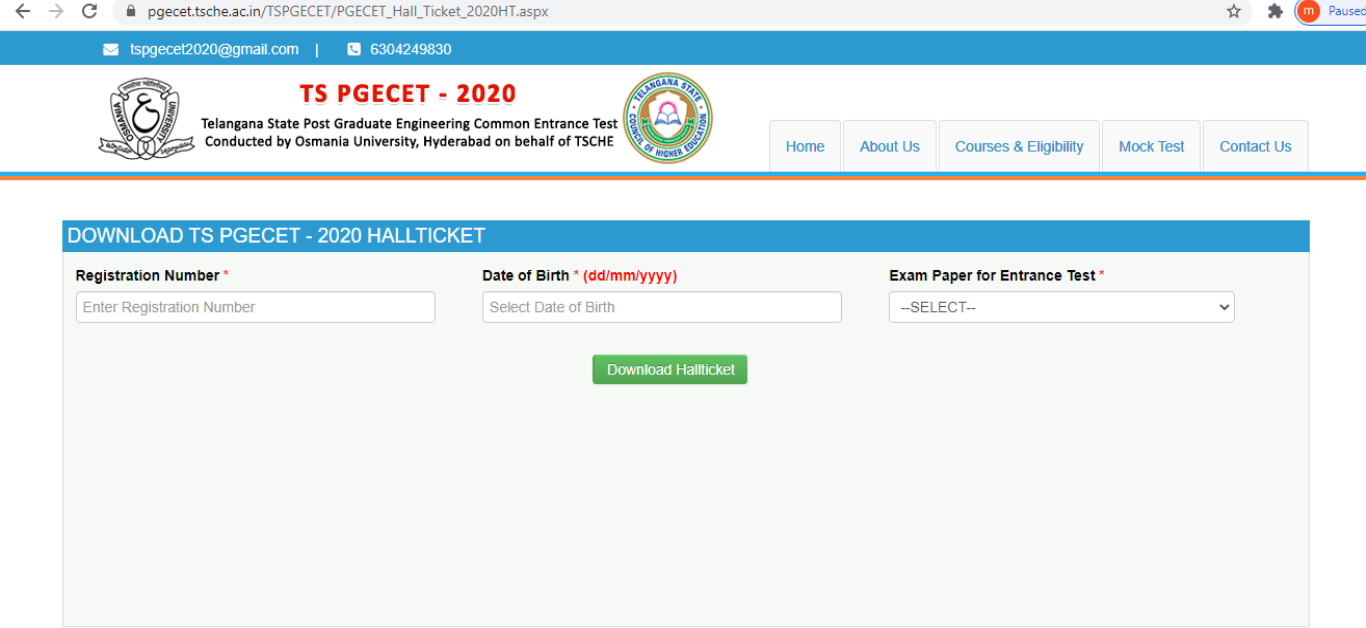Click the Select Date of Birth field
Image resolution: width=1366 pixels, height=628 pixels.
coord(662,307)
